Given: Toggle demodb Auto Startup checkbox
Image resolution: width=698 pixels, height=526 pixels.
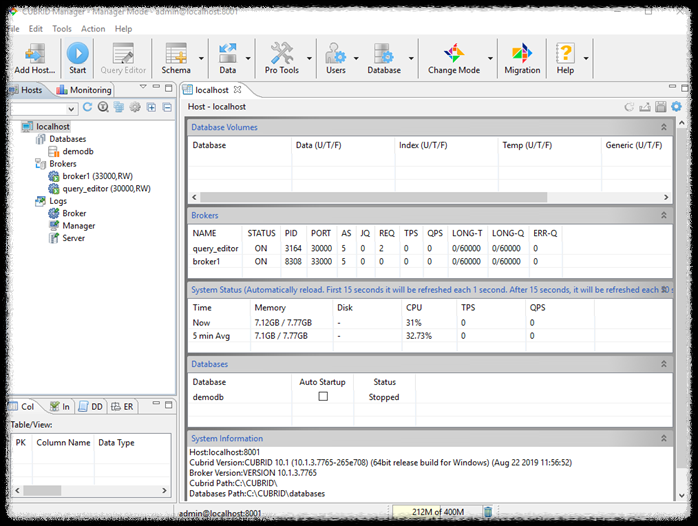Looking at the screenshot, I should [x=323, y=396].
